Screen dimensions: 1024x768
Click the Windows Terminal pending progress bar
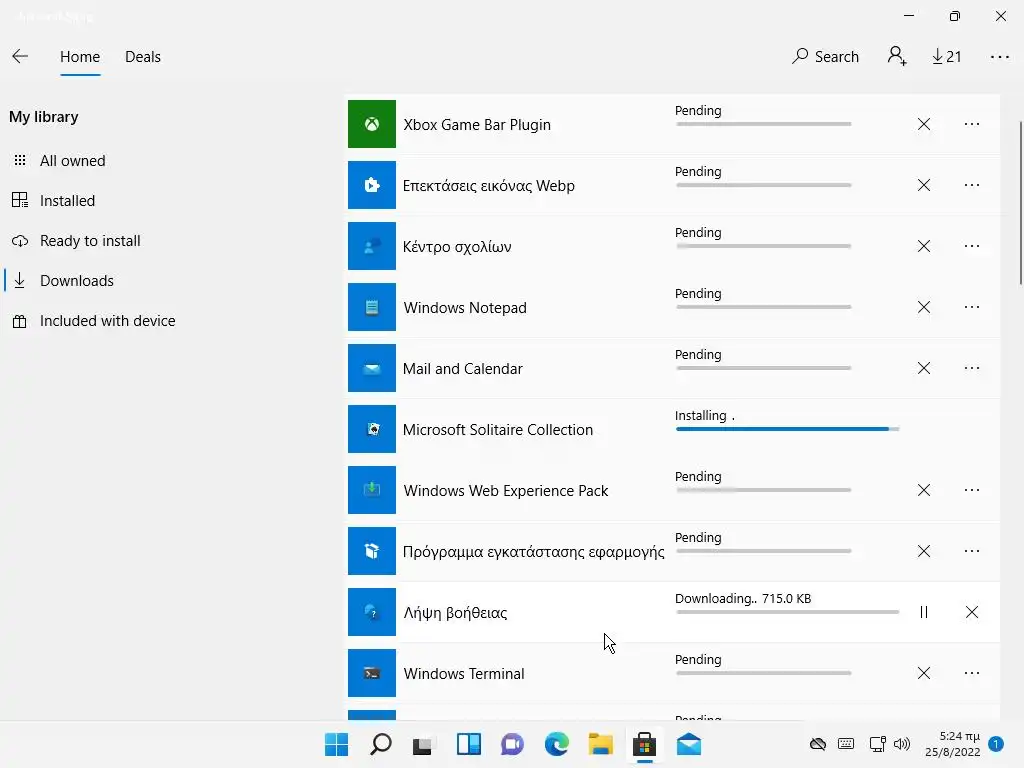click(763, 673)
